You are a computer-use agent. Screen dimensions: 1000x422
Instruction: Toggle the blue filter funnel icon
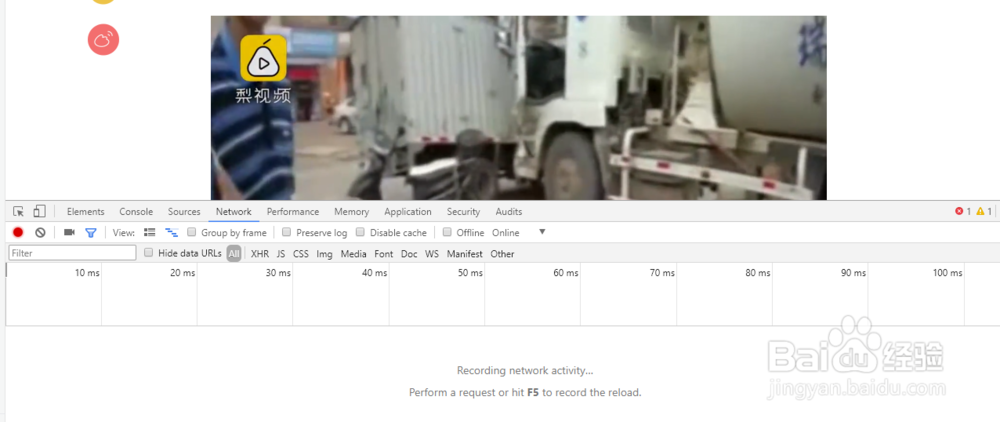point(91,233)
